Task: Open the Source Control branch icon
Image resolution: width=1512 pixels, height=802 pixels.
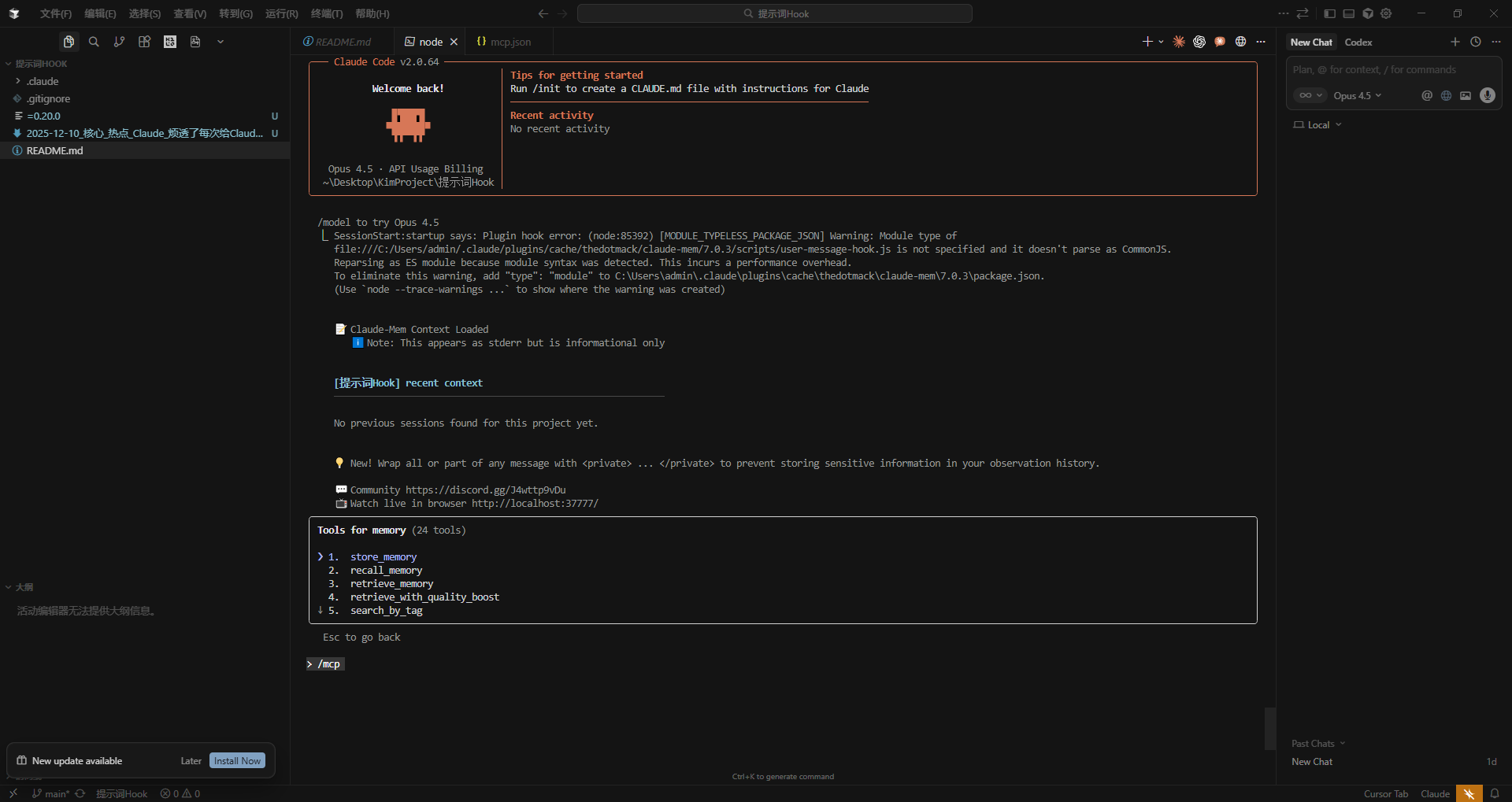Action: pyautogui.click(x=119, y=42)
